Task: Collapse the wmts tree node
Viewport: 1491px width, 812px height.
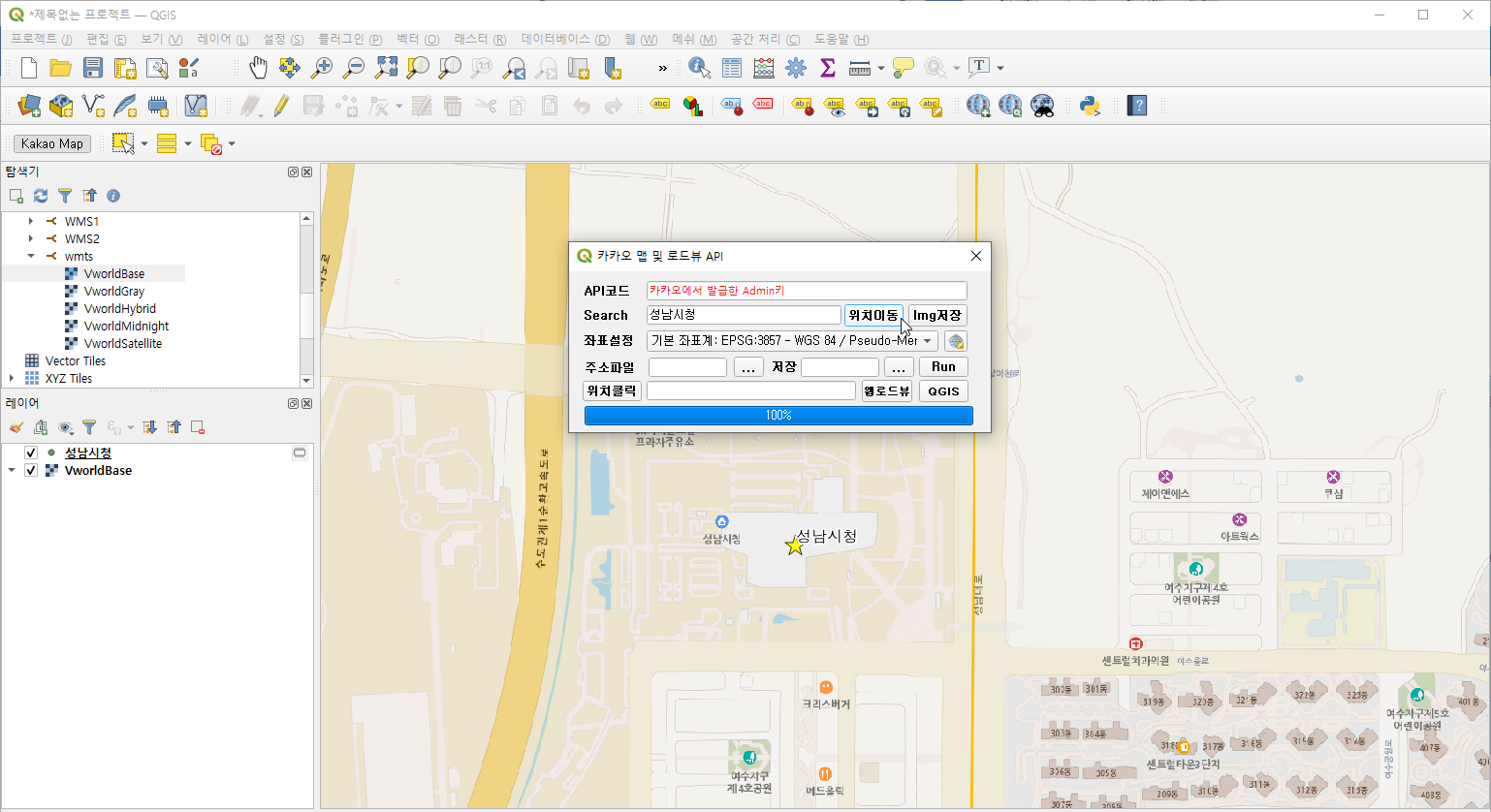Action: (31, 256)
